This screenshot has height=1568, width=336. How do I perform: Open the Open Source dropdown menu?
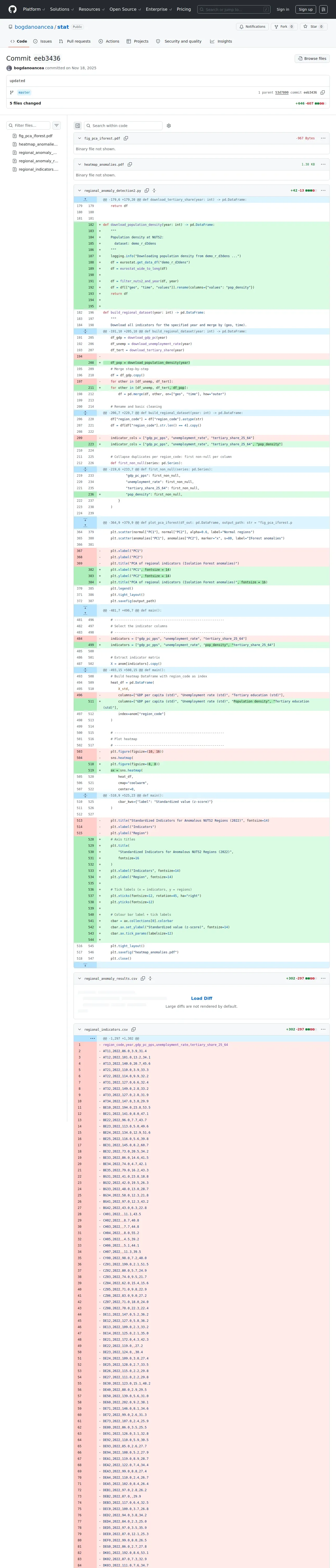tap(125, 9)
